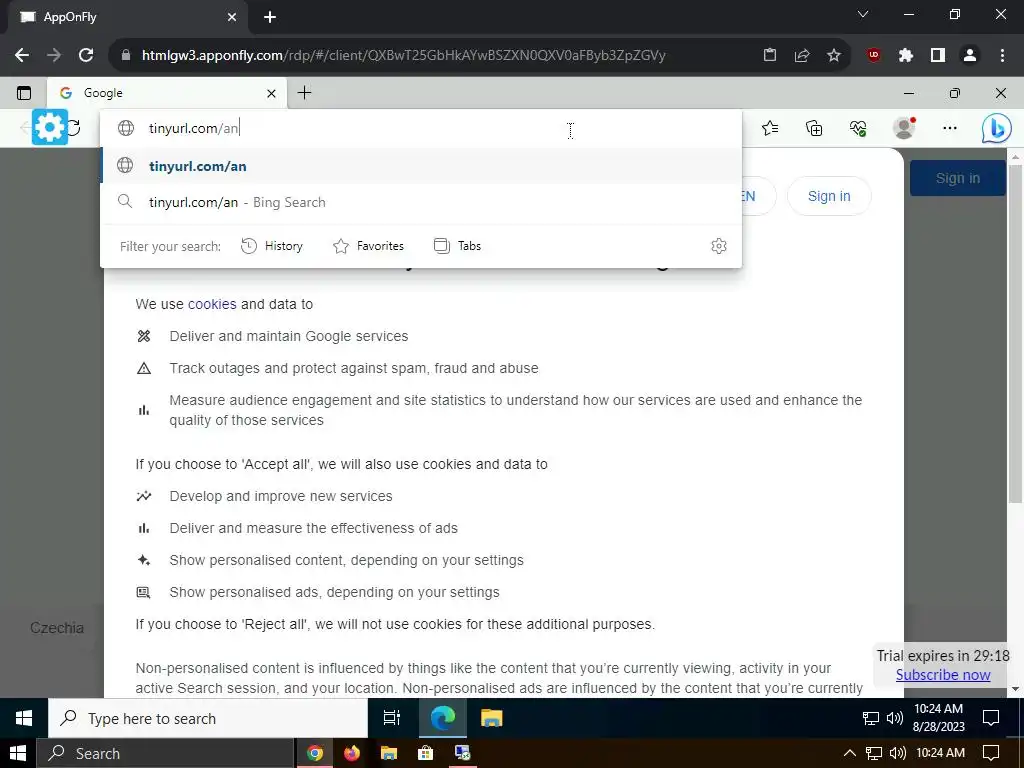1024x768 pixels.
Task: Open Firefox from host taskbar
Action: [x=351, y=753]
